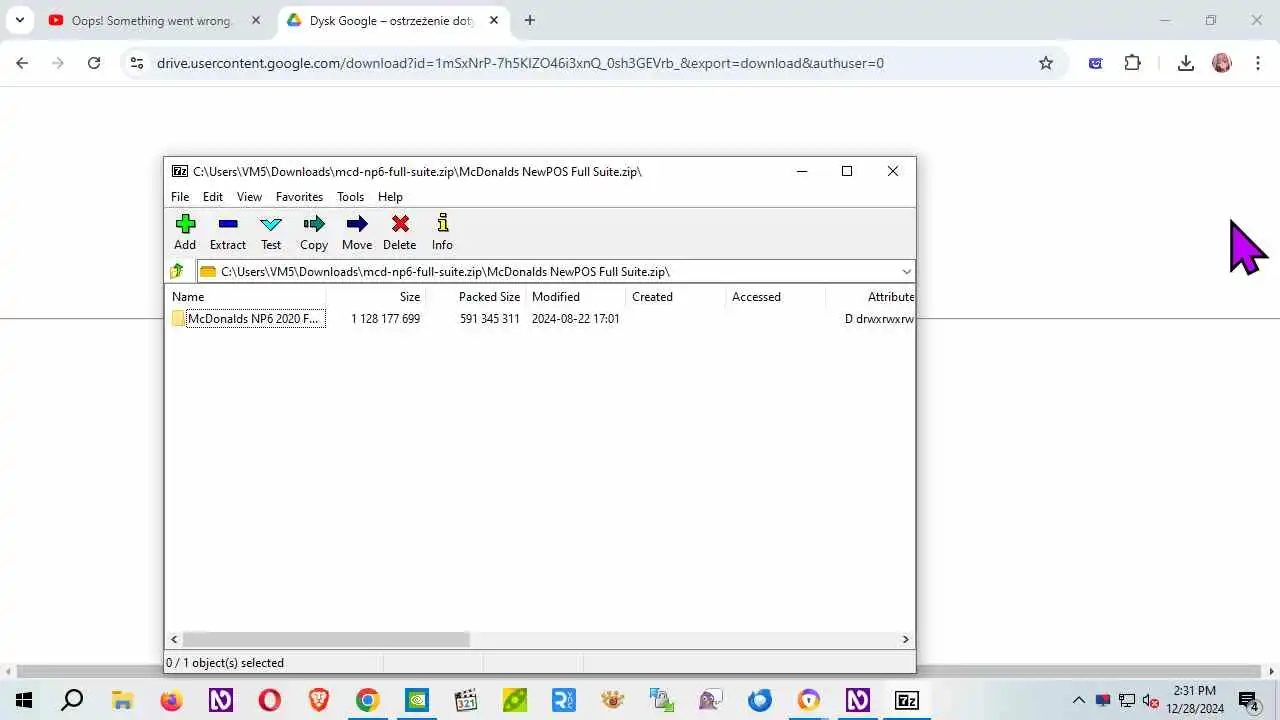
Task: Click the 1 128 177 699 size value
Action: (x=385, y=319)
